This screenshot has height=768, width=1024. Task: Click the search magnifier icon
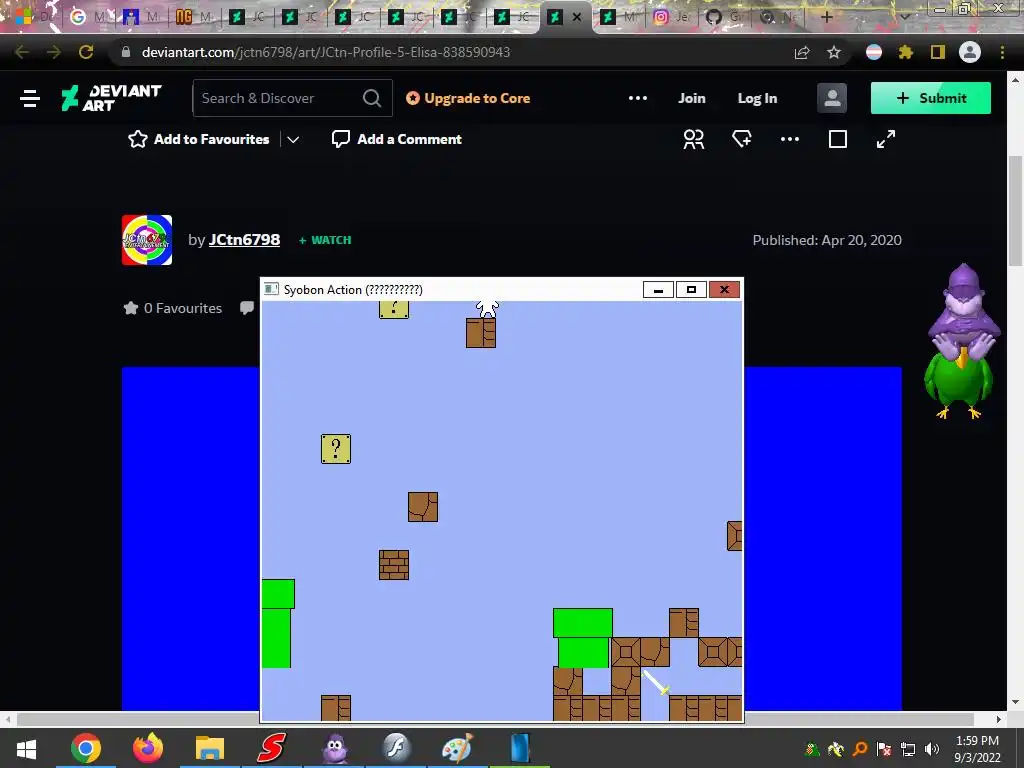(372, 98)
